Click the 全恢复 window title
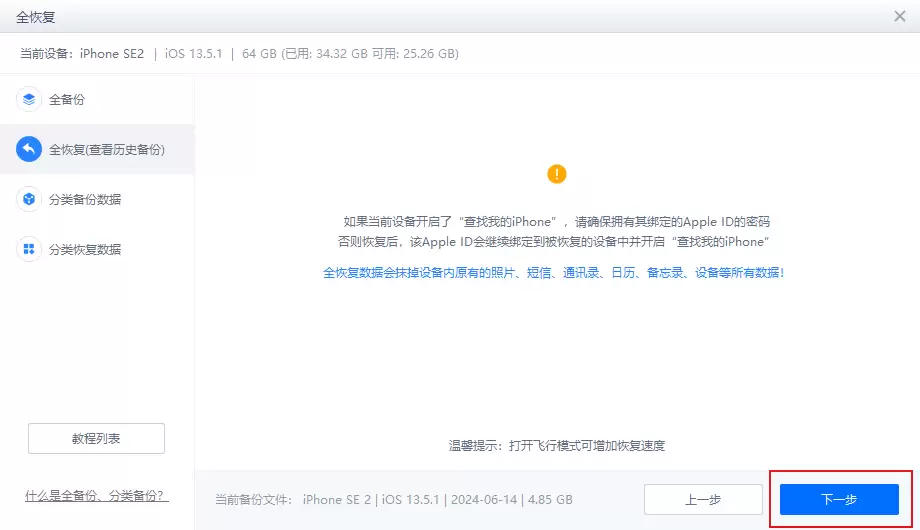 tap(35, 17)
